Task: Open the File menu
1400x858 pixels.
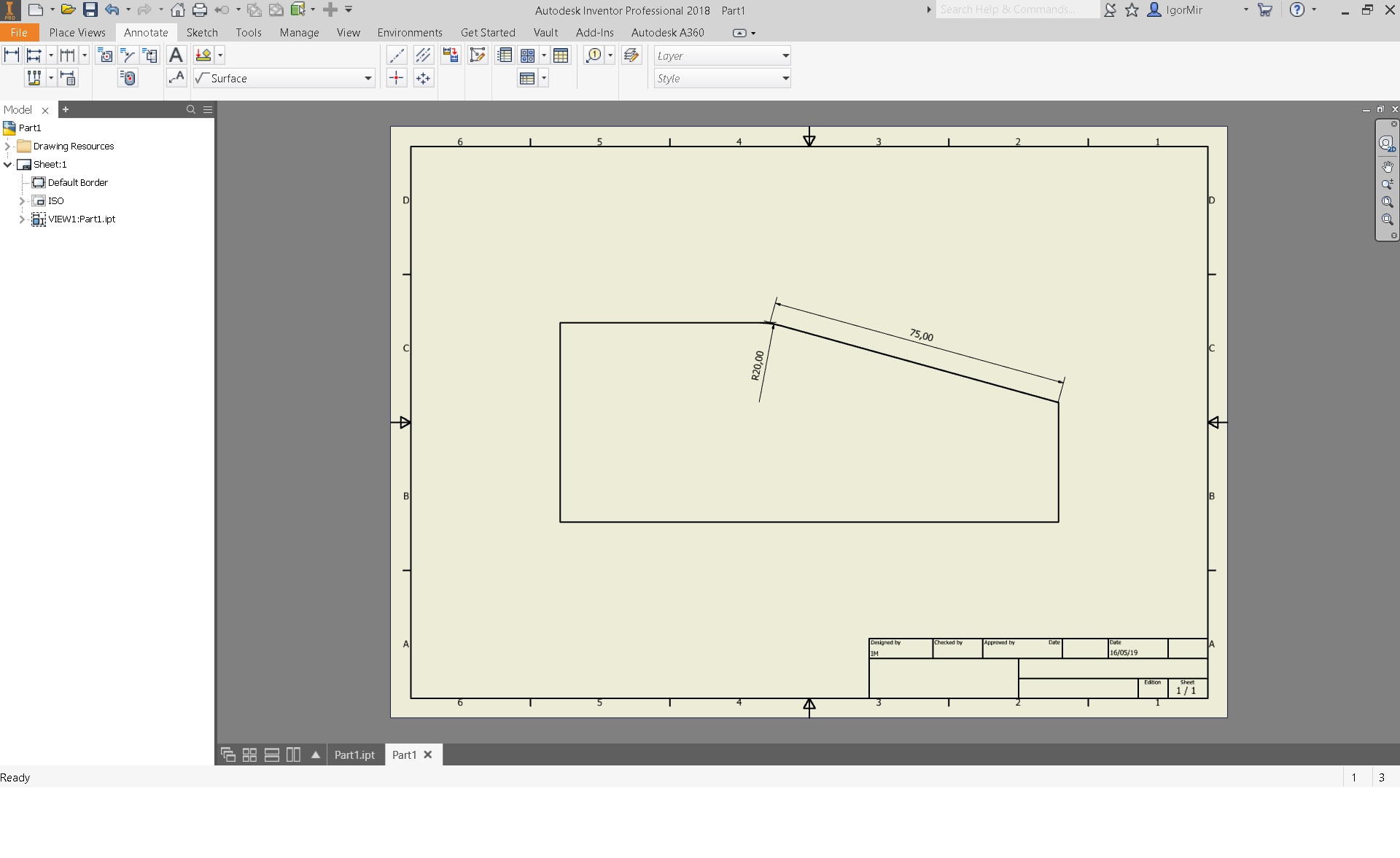Action: tap(20, 32)
